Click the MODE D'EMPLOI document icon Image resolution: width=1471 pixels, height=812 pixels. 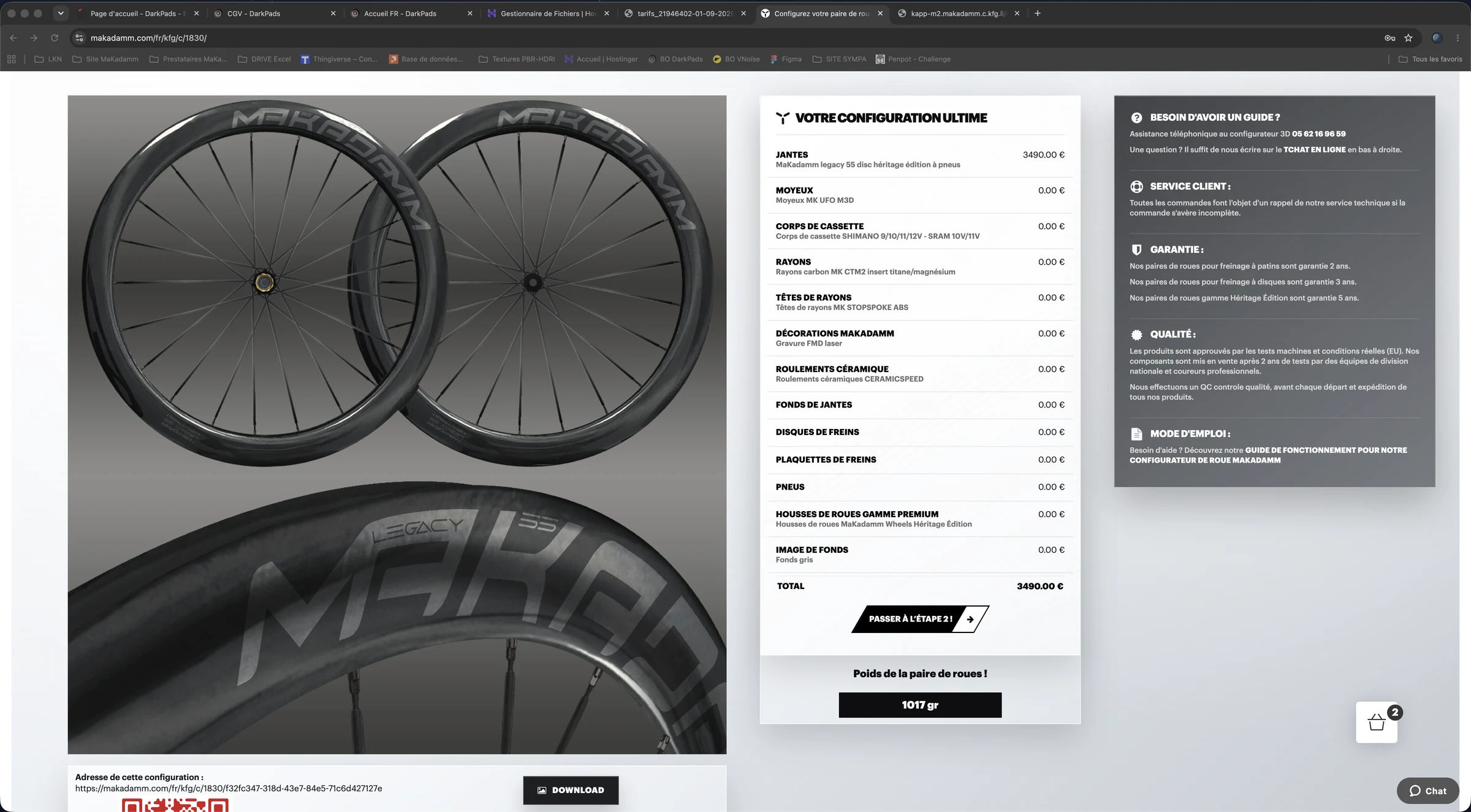coord(1136,434)
